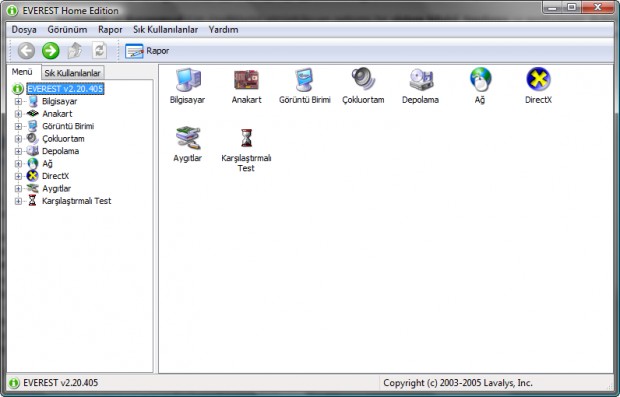Open the Anakart motherboard icon in main pane

246,80
